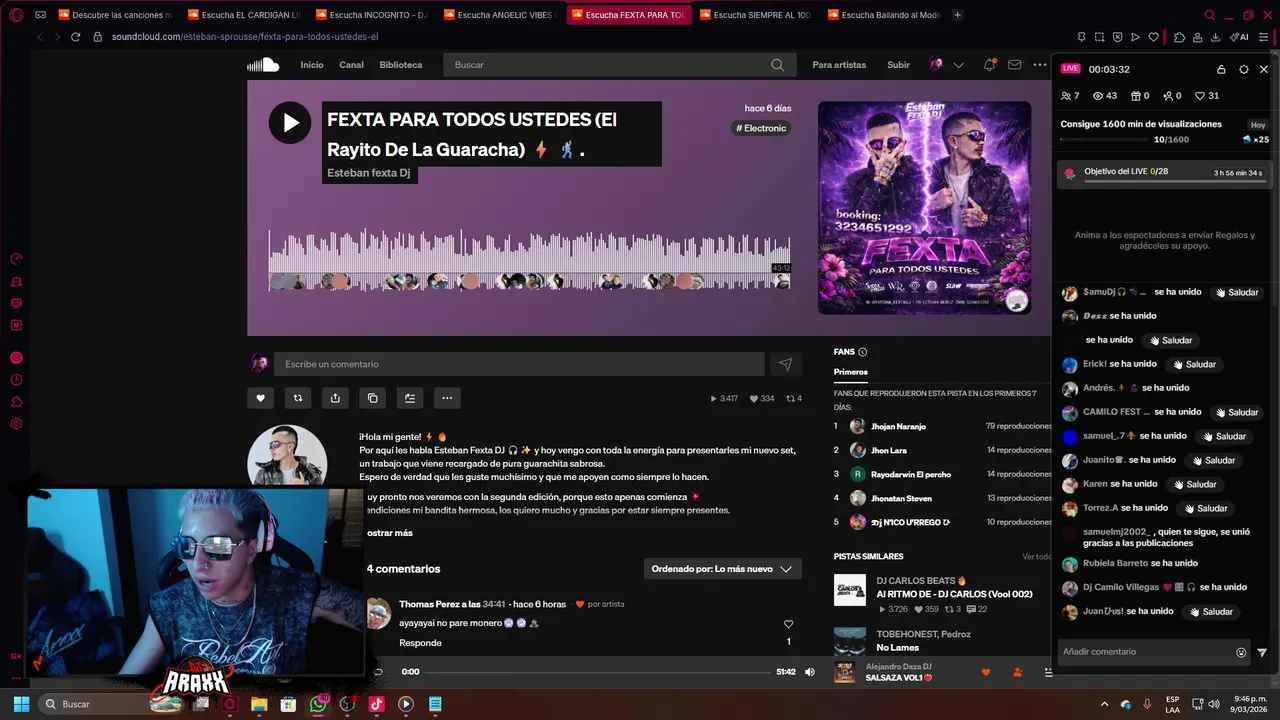This screenshot has width=1280, height=720.
Task: Open the FEXTA album artwork
Action: (x=924, y=208)
